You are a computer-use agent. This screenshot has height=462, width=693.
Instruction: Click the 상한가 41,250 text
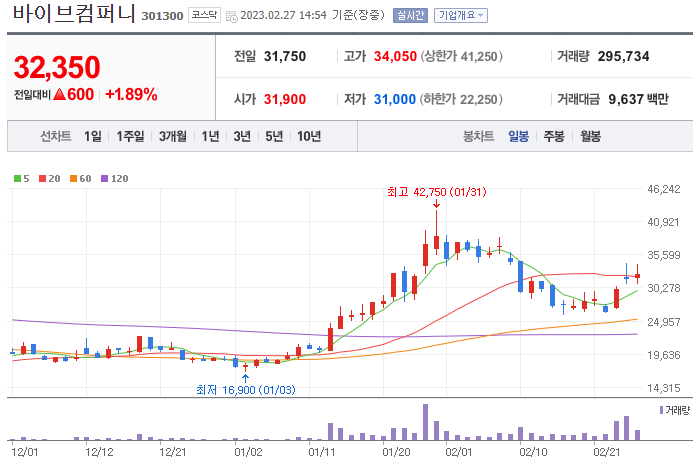pos(461,56)
